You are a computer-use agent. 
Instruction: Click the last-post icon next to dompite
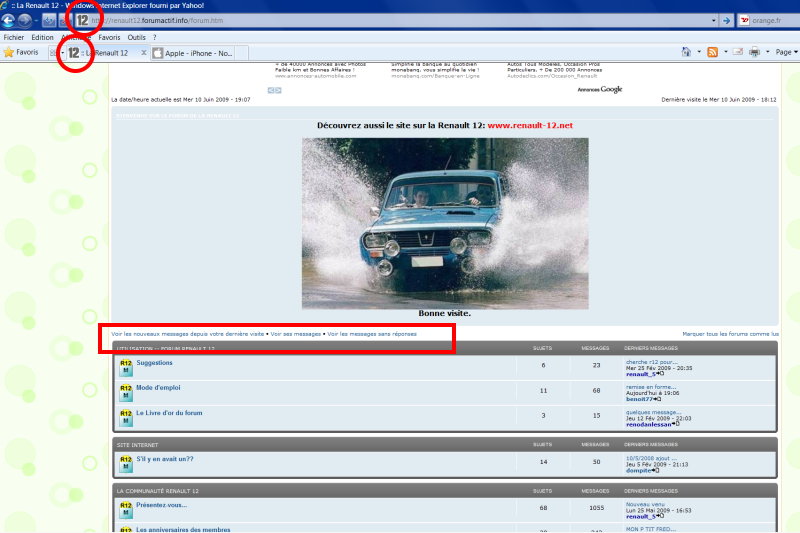click(x=656, y=470)
